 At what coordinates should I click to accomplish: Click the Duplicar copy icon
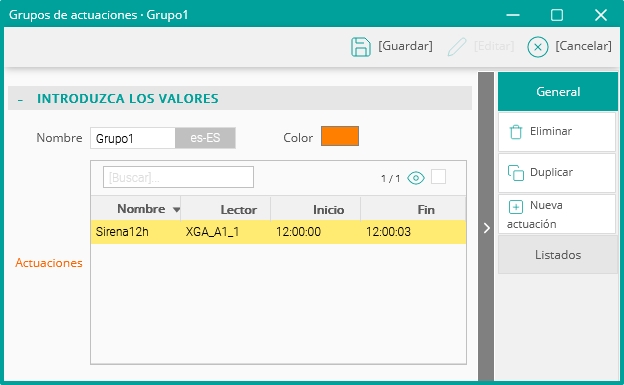coord(516,173)
